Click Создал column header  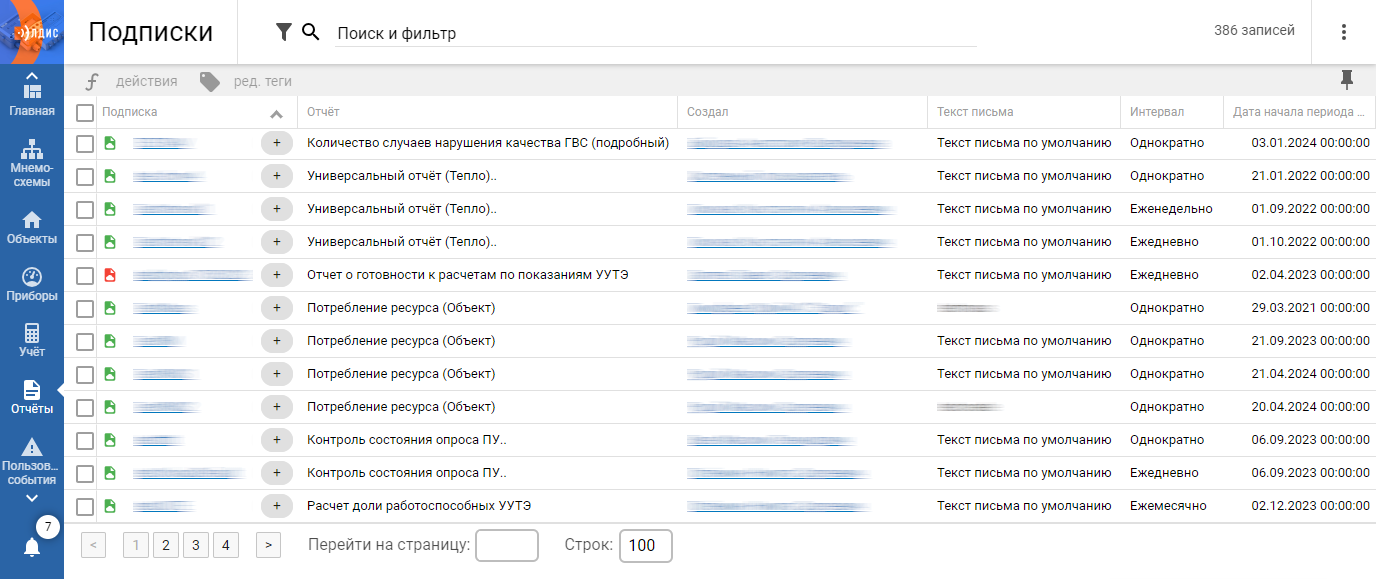pyautogui.click(x=802, y=112)
